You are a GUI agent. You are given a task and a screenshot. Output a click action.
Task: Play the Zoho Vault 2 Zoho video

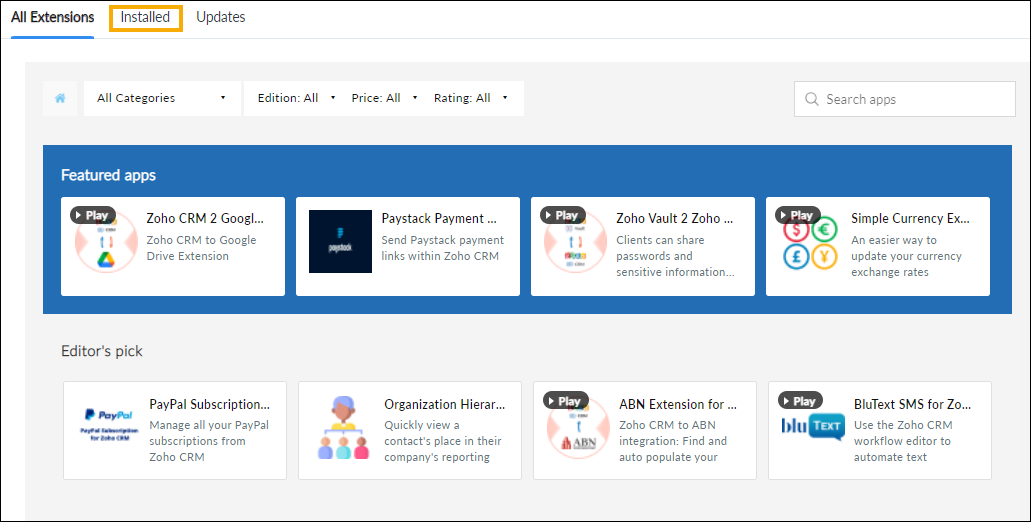point(563,215)
